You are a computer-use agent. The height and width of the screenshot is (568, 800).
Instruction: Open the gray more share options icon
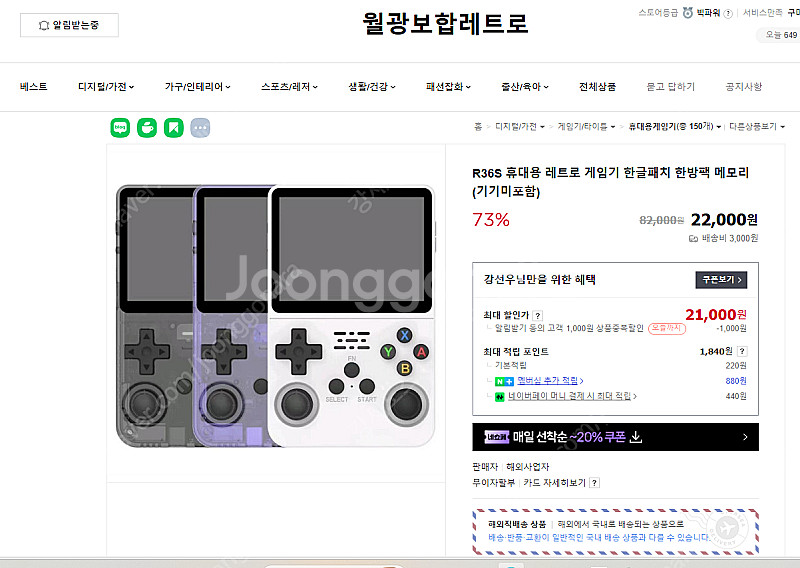(x=200, y=128)
